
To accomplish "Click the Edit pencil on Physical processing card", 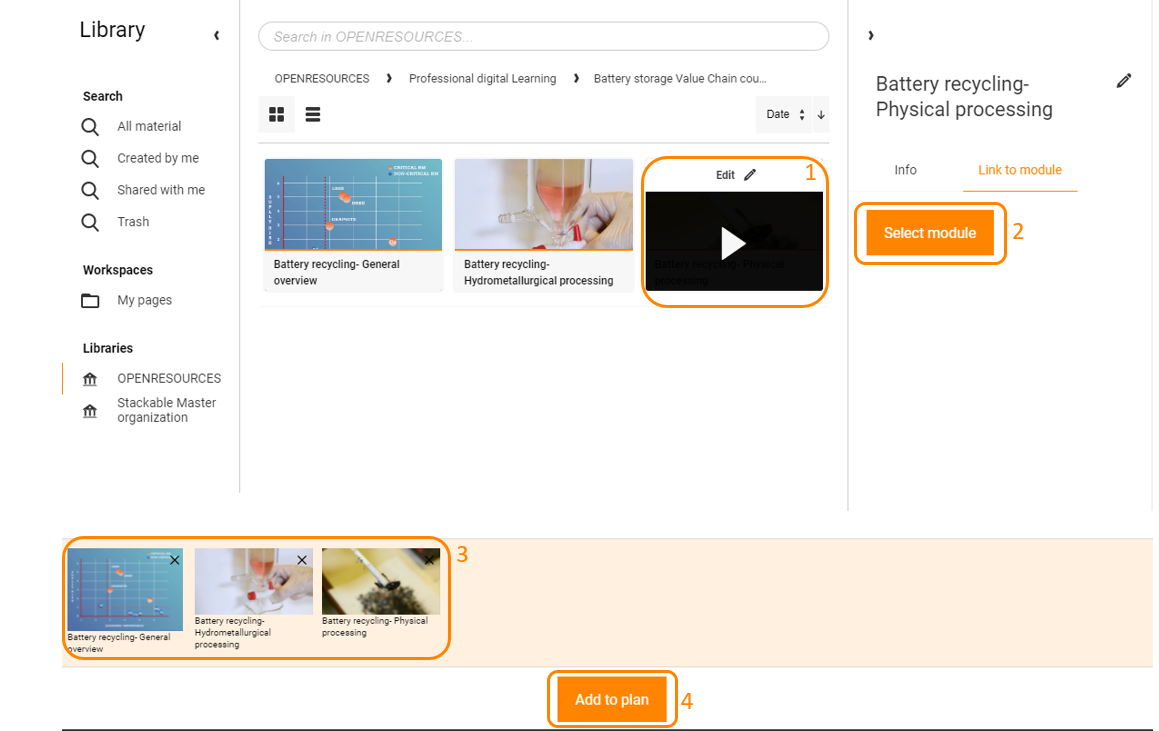I will [750, 174].
